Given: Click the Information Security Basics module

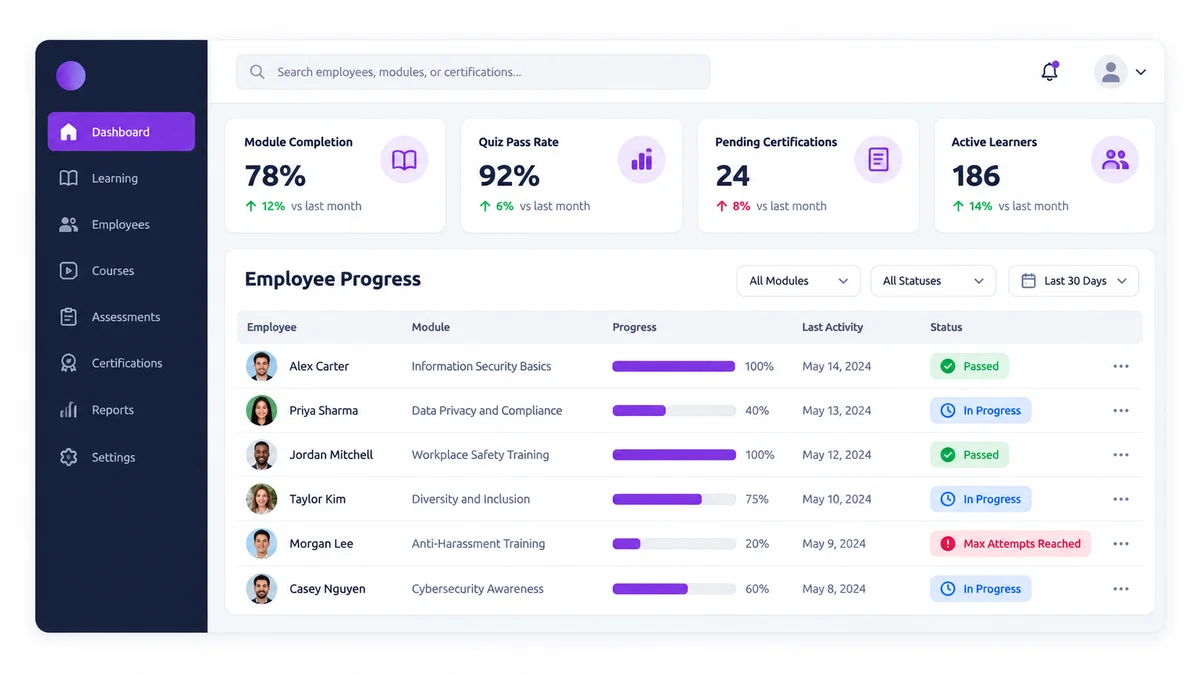Looking at the screenshot, I should coord(481,366).
